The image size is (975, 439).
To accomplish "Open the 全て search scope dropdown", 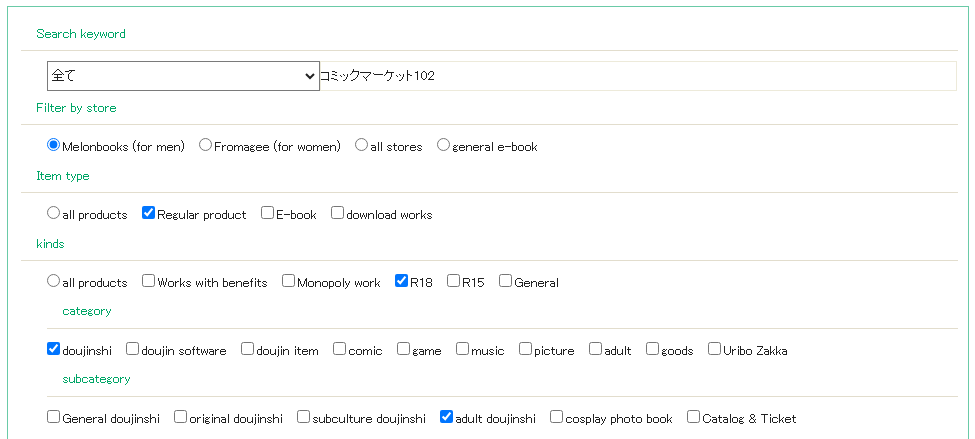I will coord(183,76).
